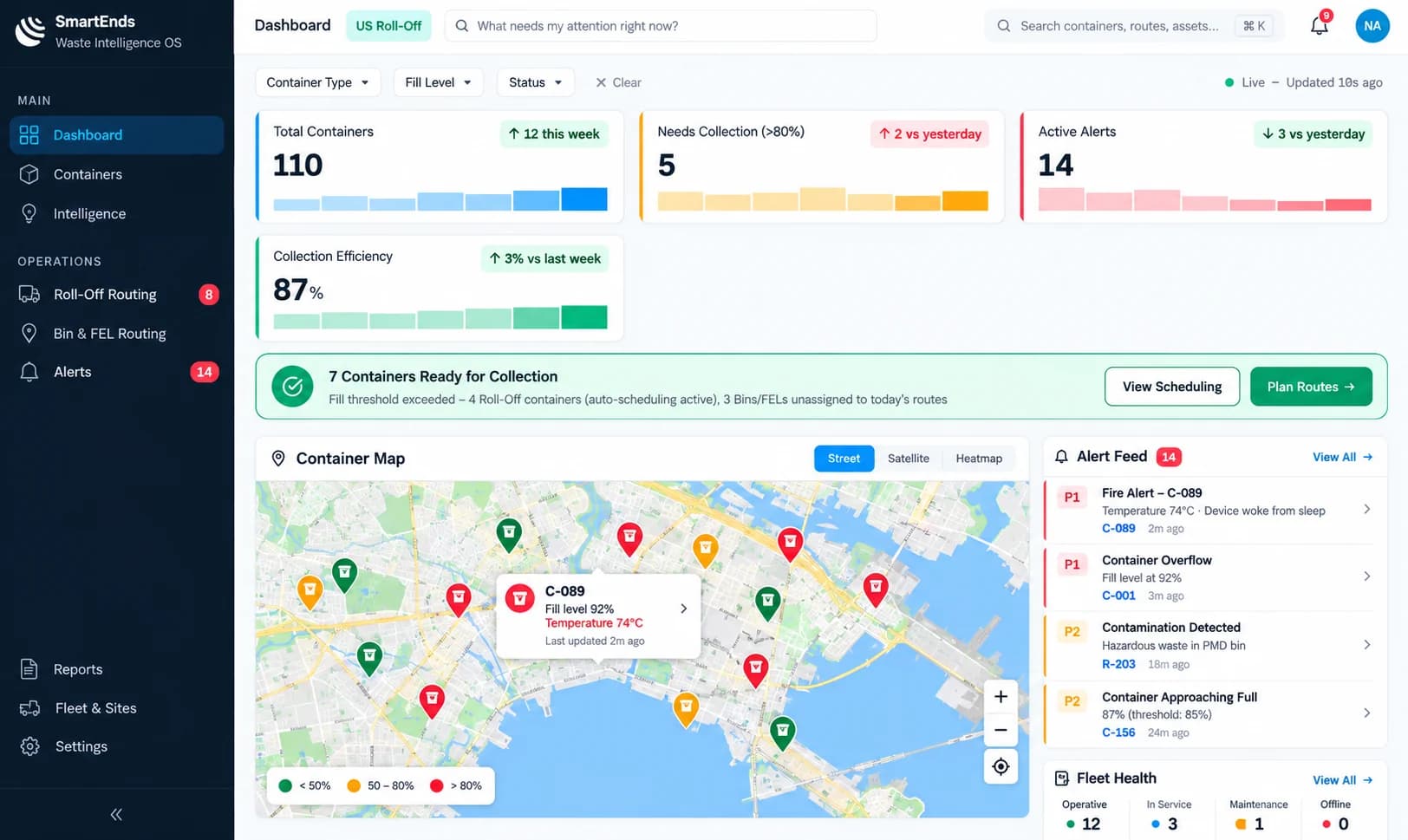Click the green check icon in collection banner

click(293, 387)
